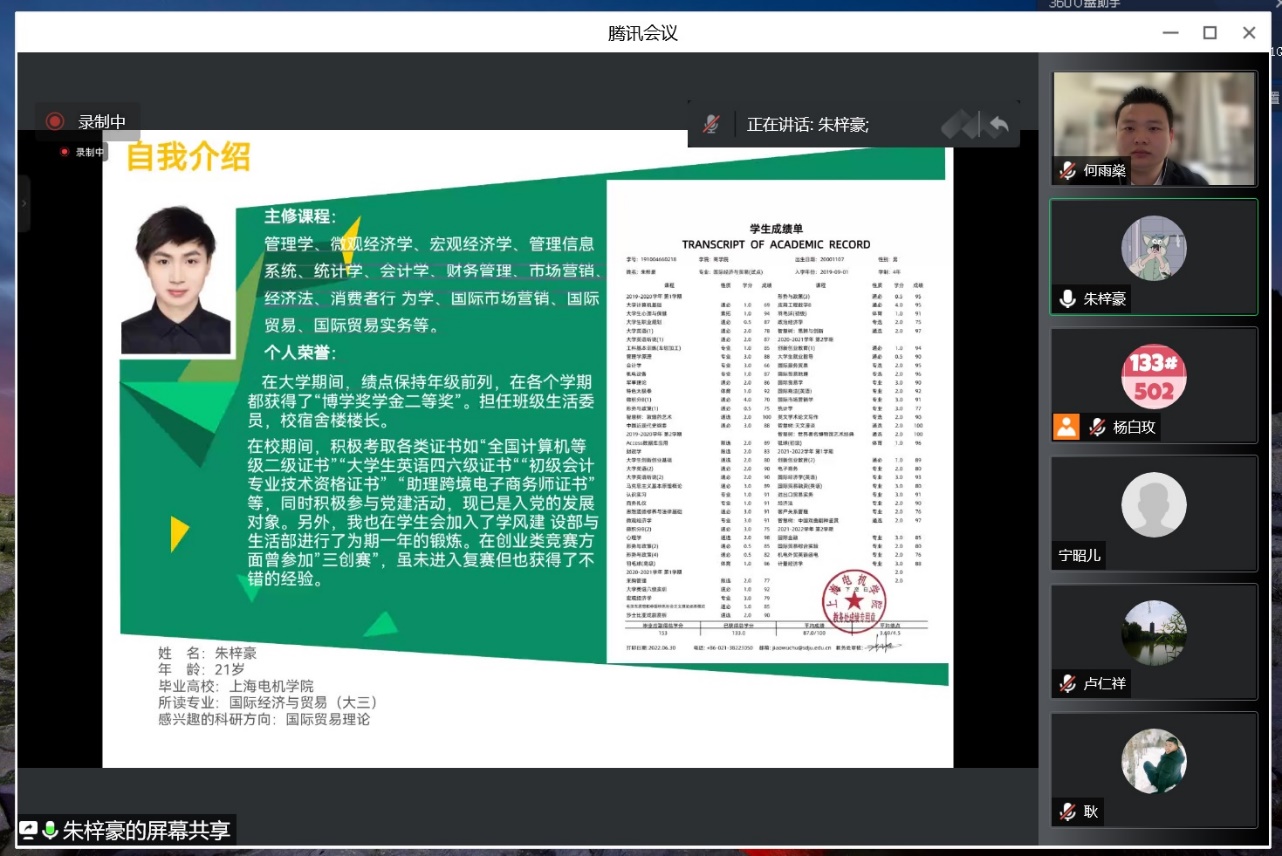Maximize the 腾讯会议 window
The height and width of the screenshot is (856, 1282).
[1209, 33]
